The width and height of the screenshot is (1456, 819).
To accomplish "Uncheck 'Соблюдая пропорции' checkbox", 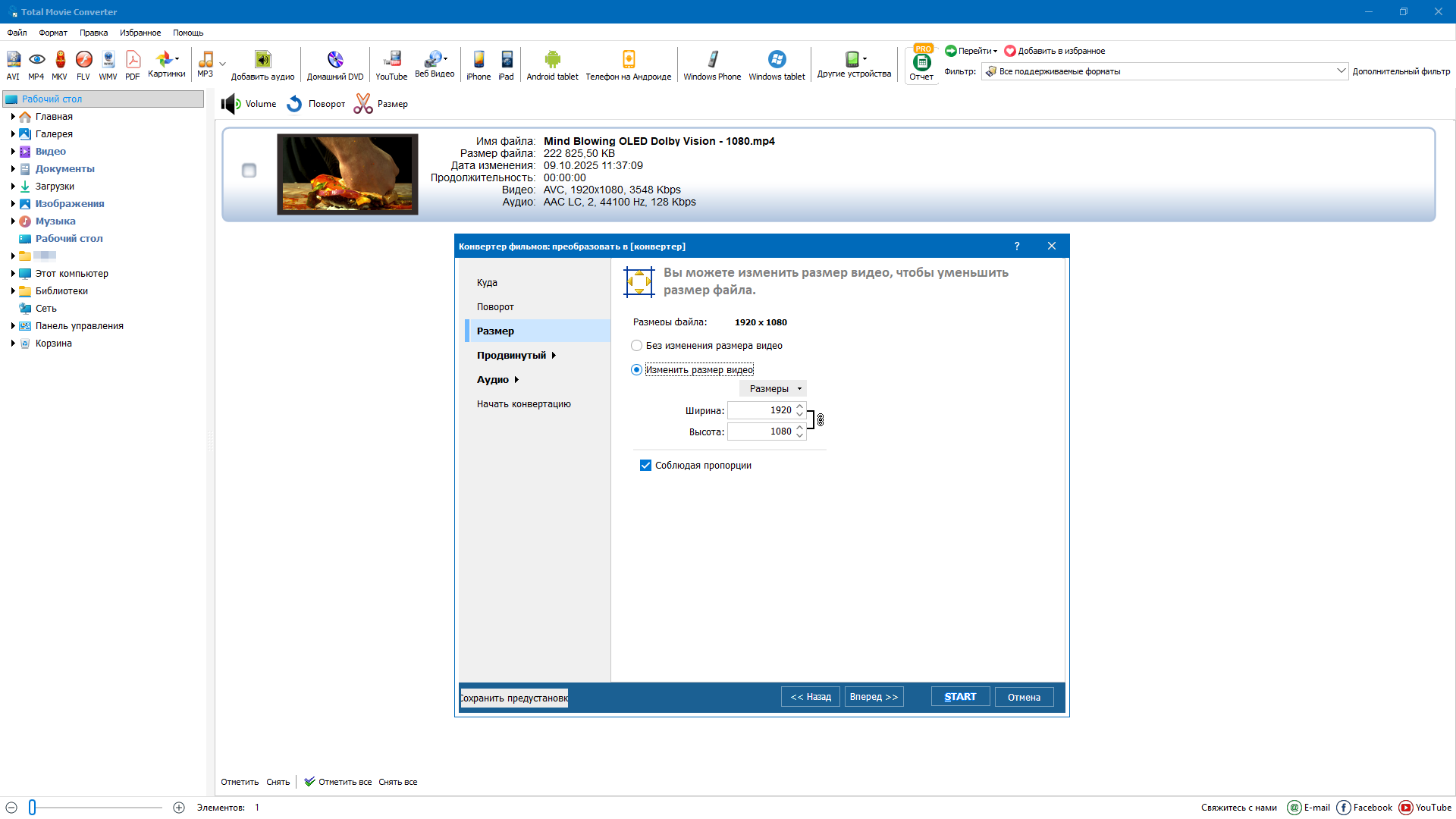I will click(645, 466).
